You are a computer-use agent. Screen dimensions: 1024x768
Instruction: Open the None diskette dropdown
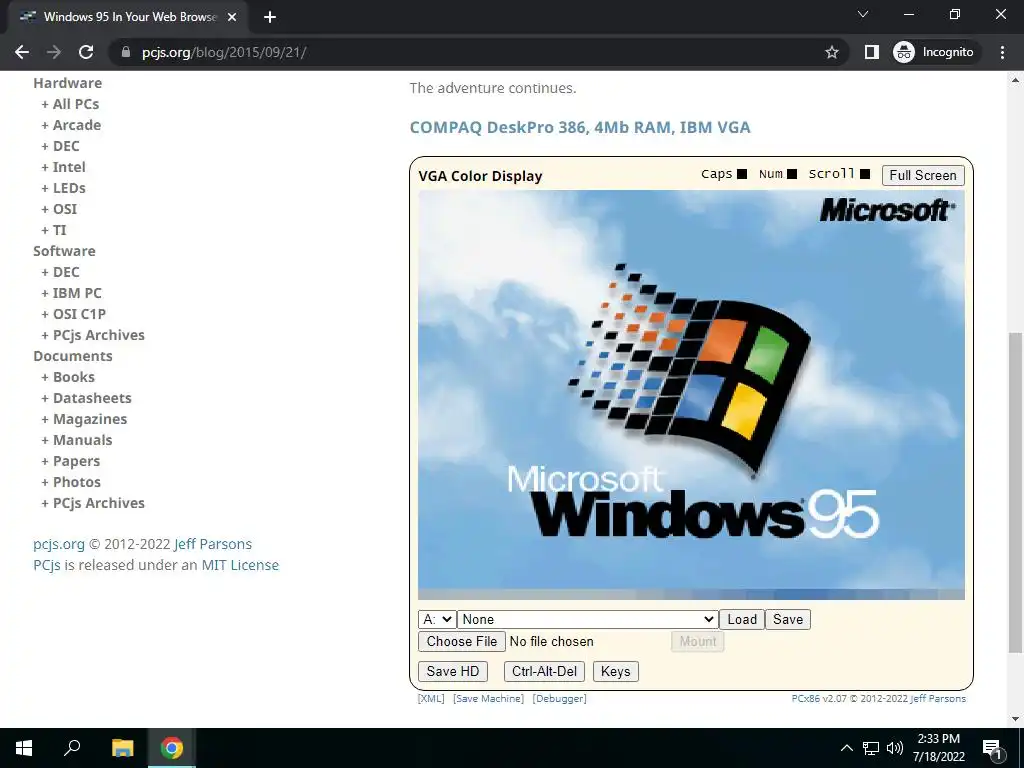coord(588,619)
